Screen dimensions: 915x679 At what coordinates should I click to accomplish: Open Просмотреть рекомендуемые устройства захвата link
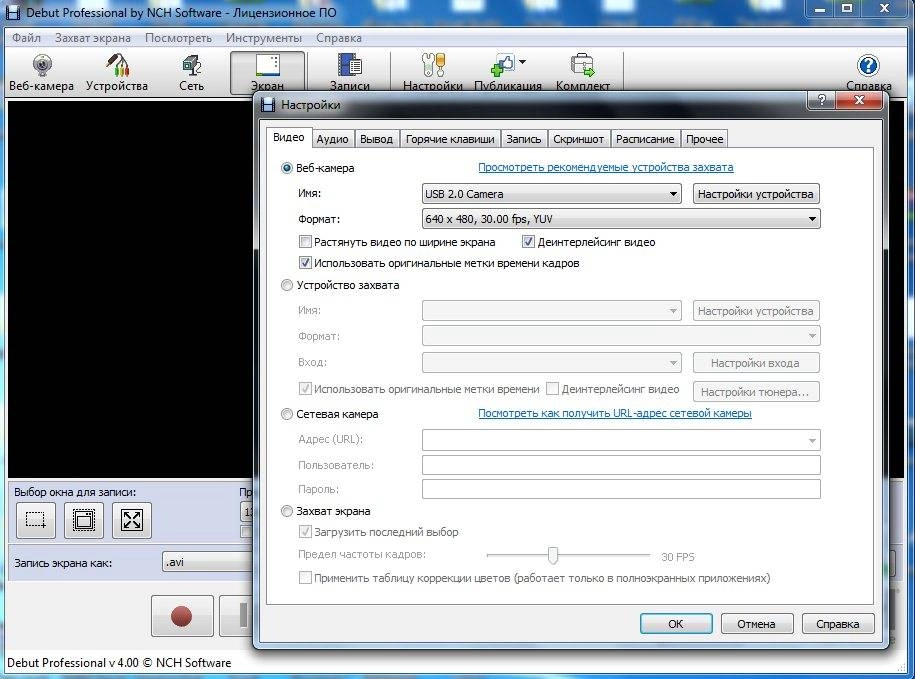pos(606,167)
